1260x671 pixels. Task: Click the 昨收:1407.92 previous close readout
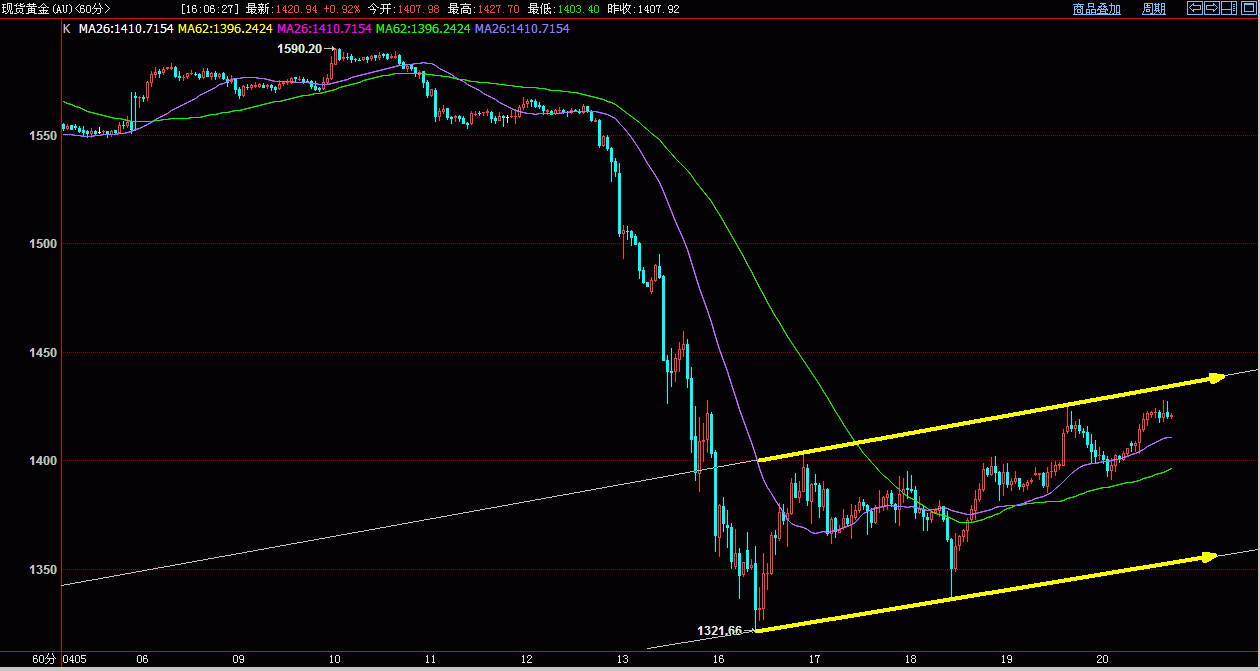(x=643, y=9)
